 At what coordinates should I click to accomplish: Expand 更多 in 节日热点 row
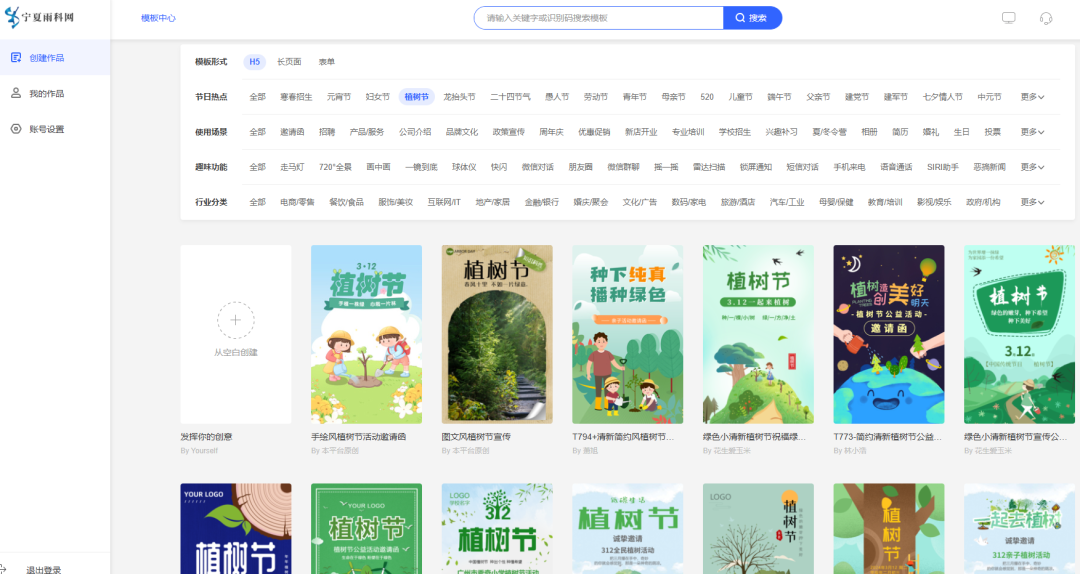click(x=1032, y=97)
